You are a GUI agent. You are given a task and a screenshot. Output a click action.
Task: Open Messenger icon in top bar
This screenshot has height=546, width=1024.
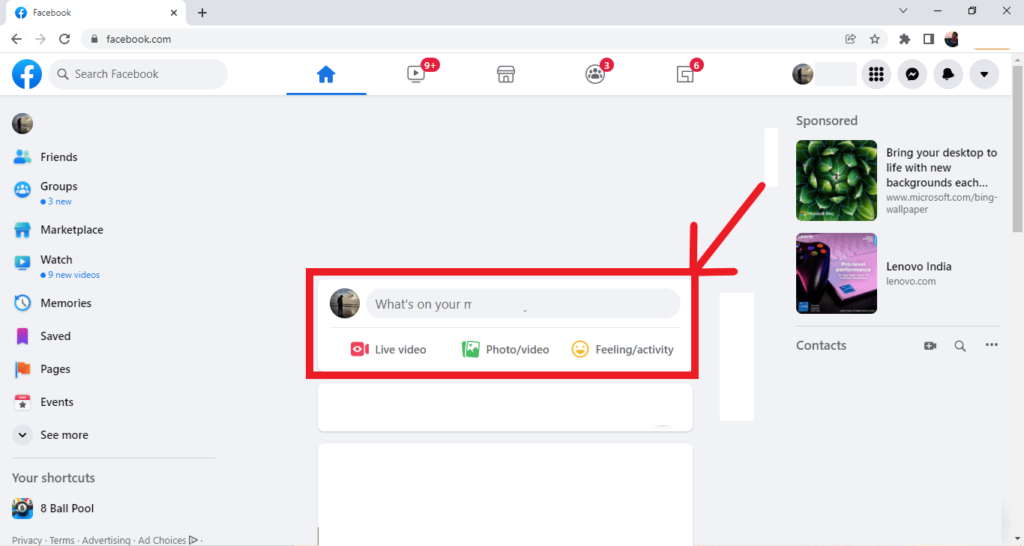click(x=912, y=74)
